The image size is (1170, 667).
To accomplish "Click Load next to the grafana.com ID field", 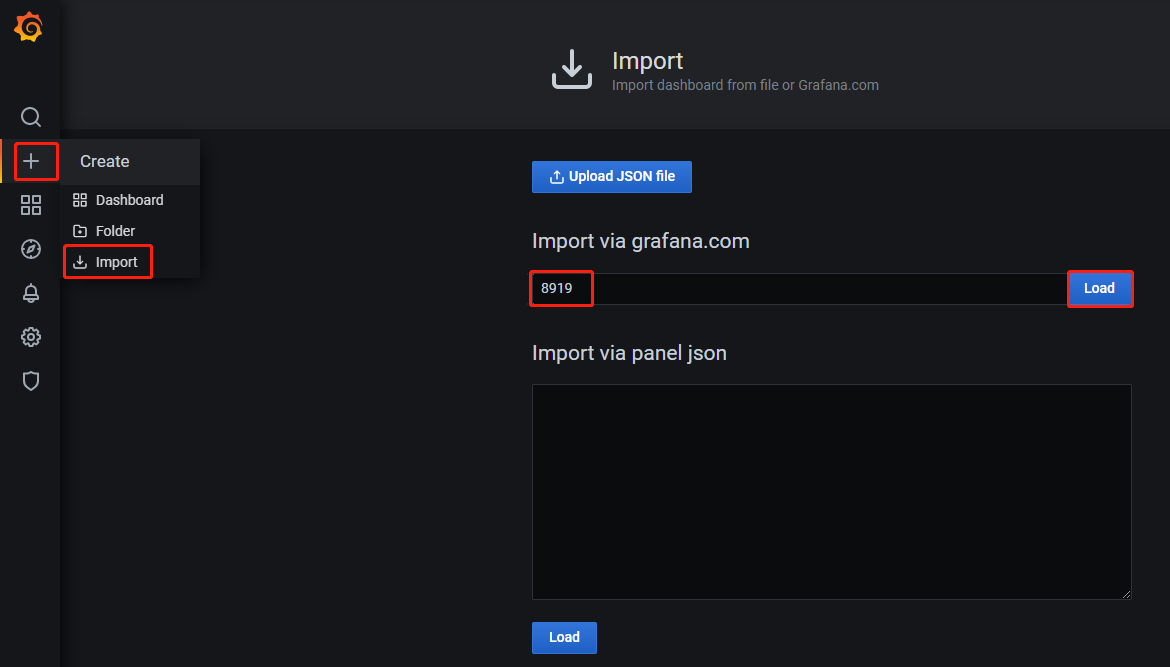I will tap(1099, 289).
